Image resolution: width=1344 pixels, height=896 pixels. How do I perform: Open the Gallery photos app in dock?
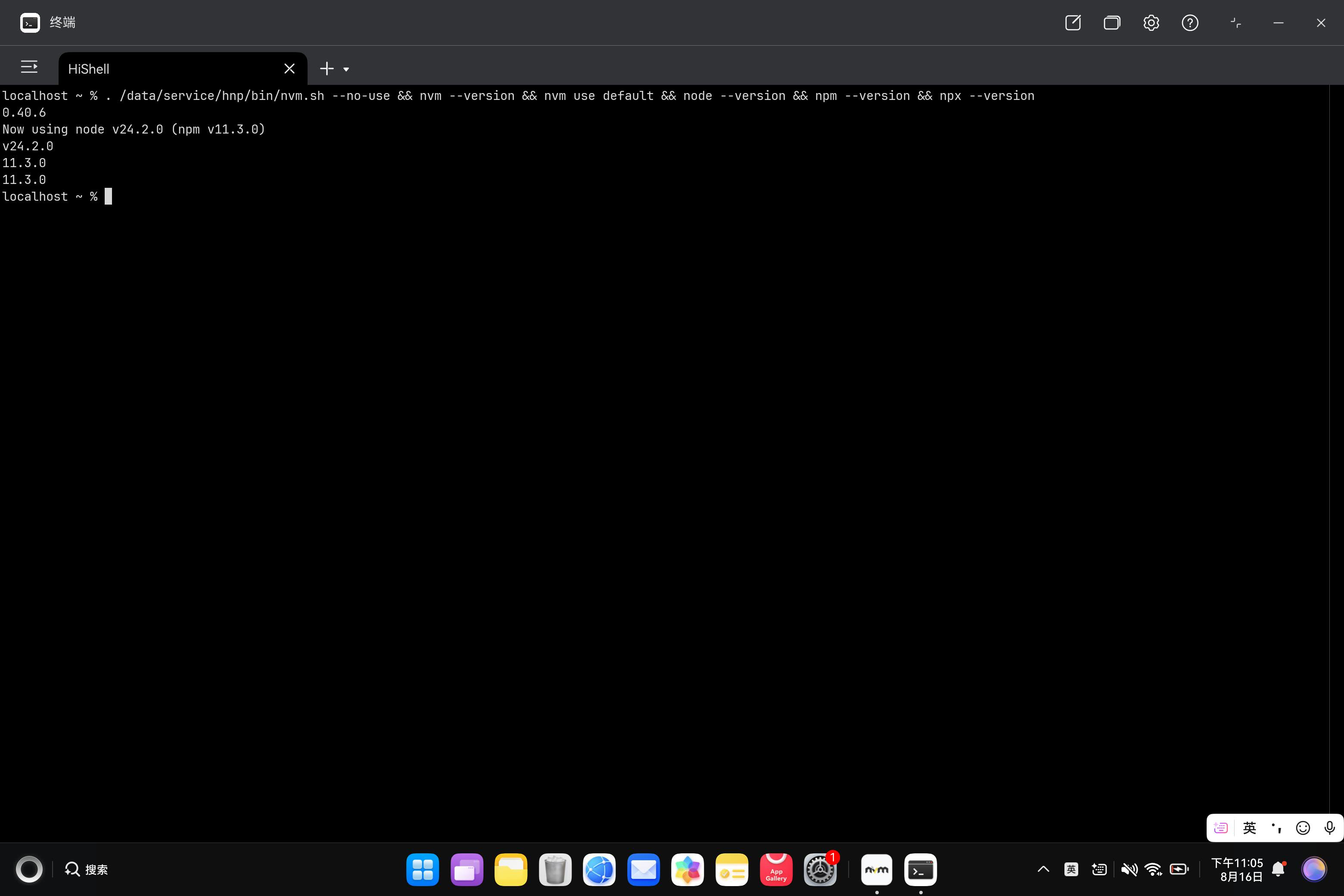[x=687, y=870]
